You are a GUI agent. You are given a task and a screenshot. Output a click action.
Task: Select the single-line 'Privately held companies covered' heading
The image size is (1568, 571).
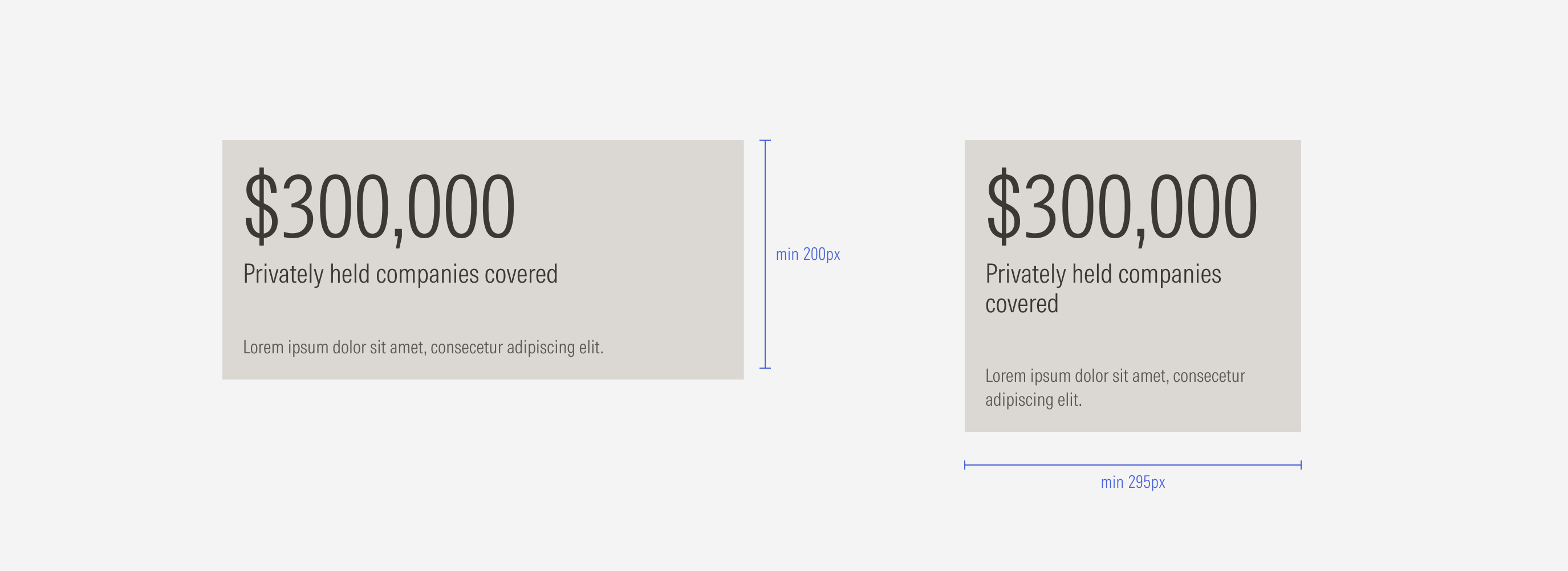400,274
